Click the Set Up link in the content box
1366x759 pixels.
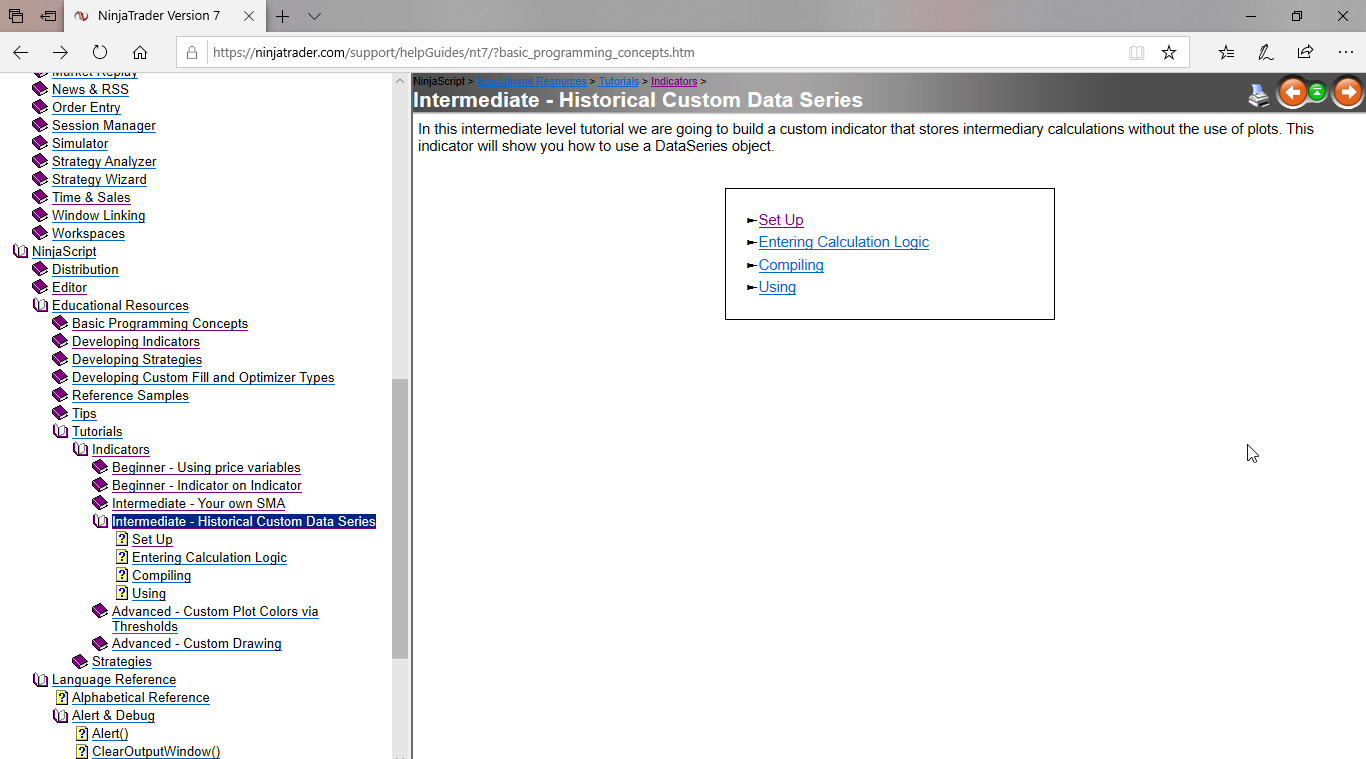pyautogui.click(x=781, y=220)
